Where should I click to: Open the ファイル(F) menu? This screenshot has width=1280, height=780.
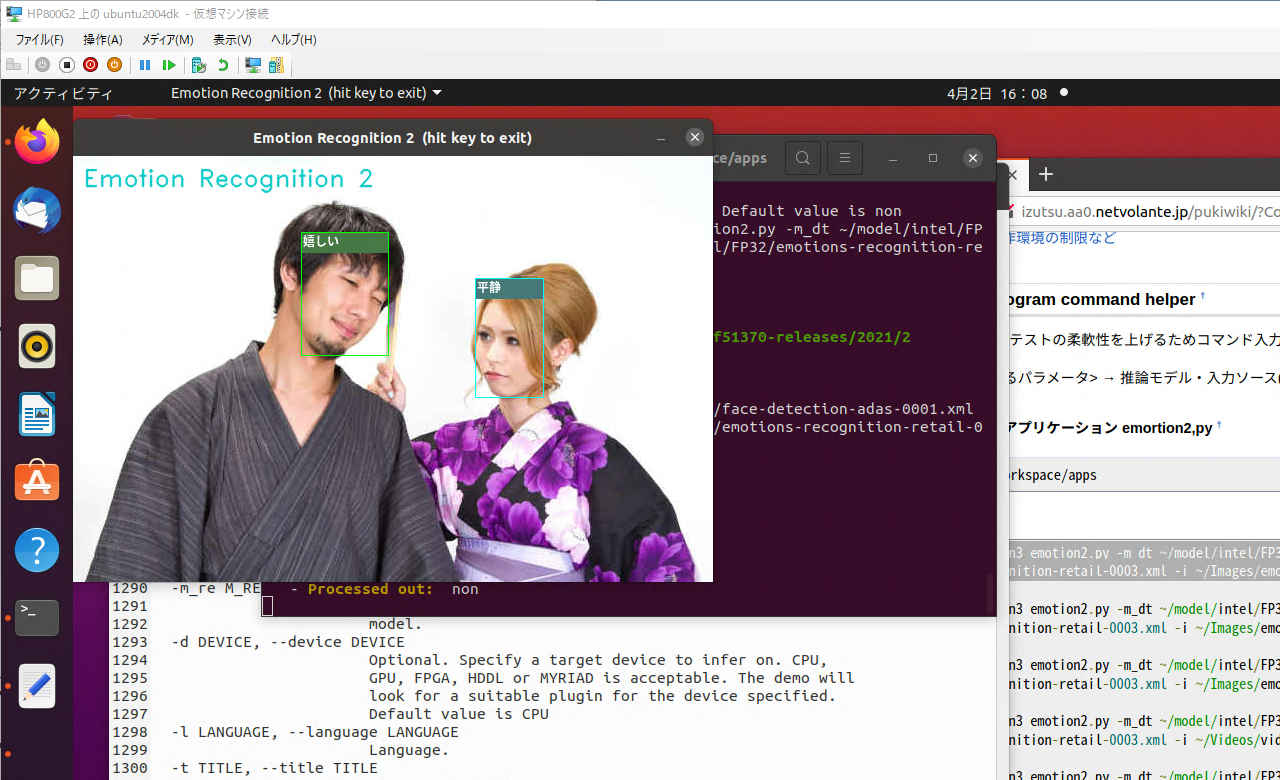39,39
